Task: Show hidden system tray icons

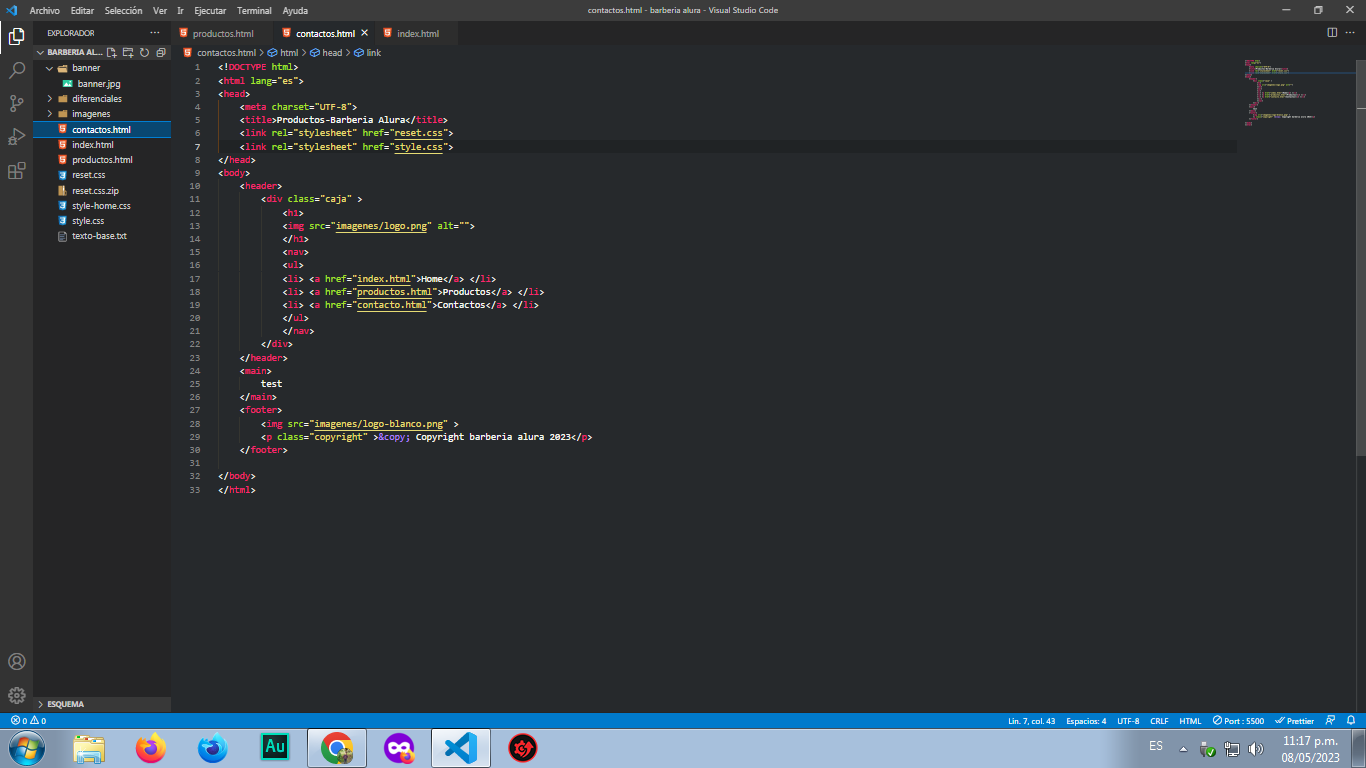Action: [1184, 749]
